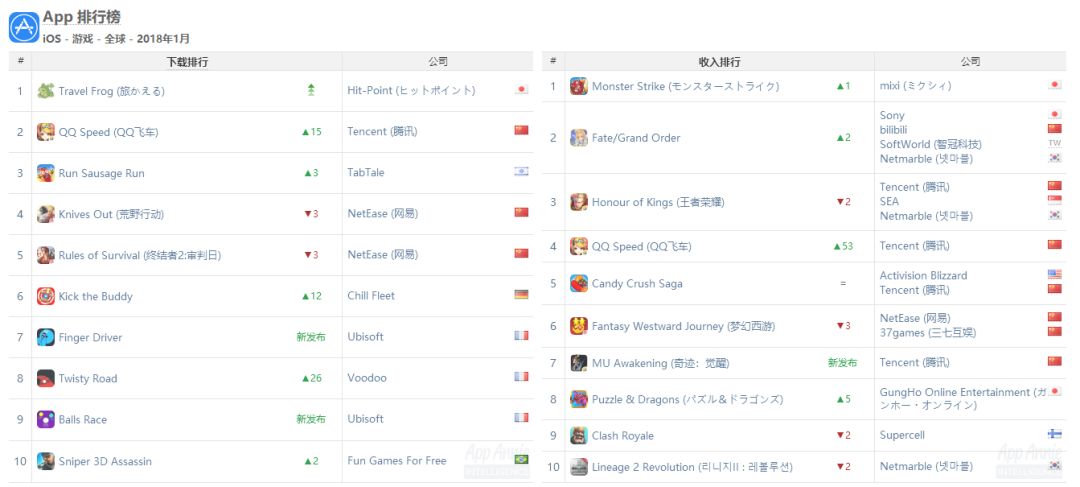Click the Clash Royale game icon

coord(579,435)
